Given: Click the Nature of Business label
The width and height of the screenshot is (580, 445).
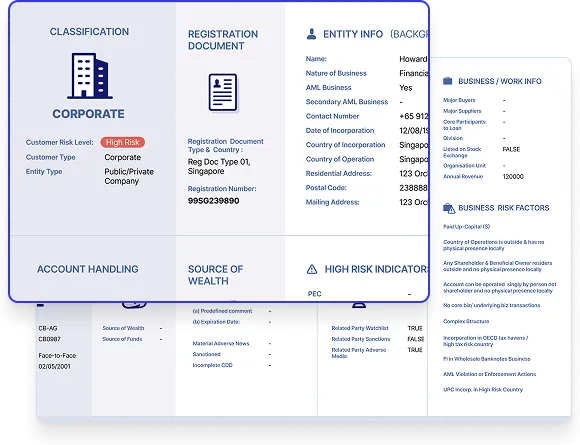Looking at the screenshot, I should pyautogui.click(x=336, y=73).
